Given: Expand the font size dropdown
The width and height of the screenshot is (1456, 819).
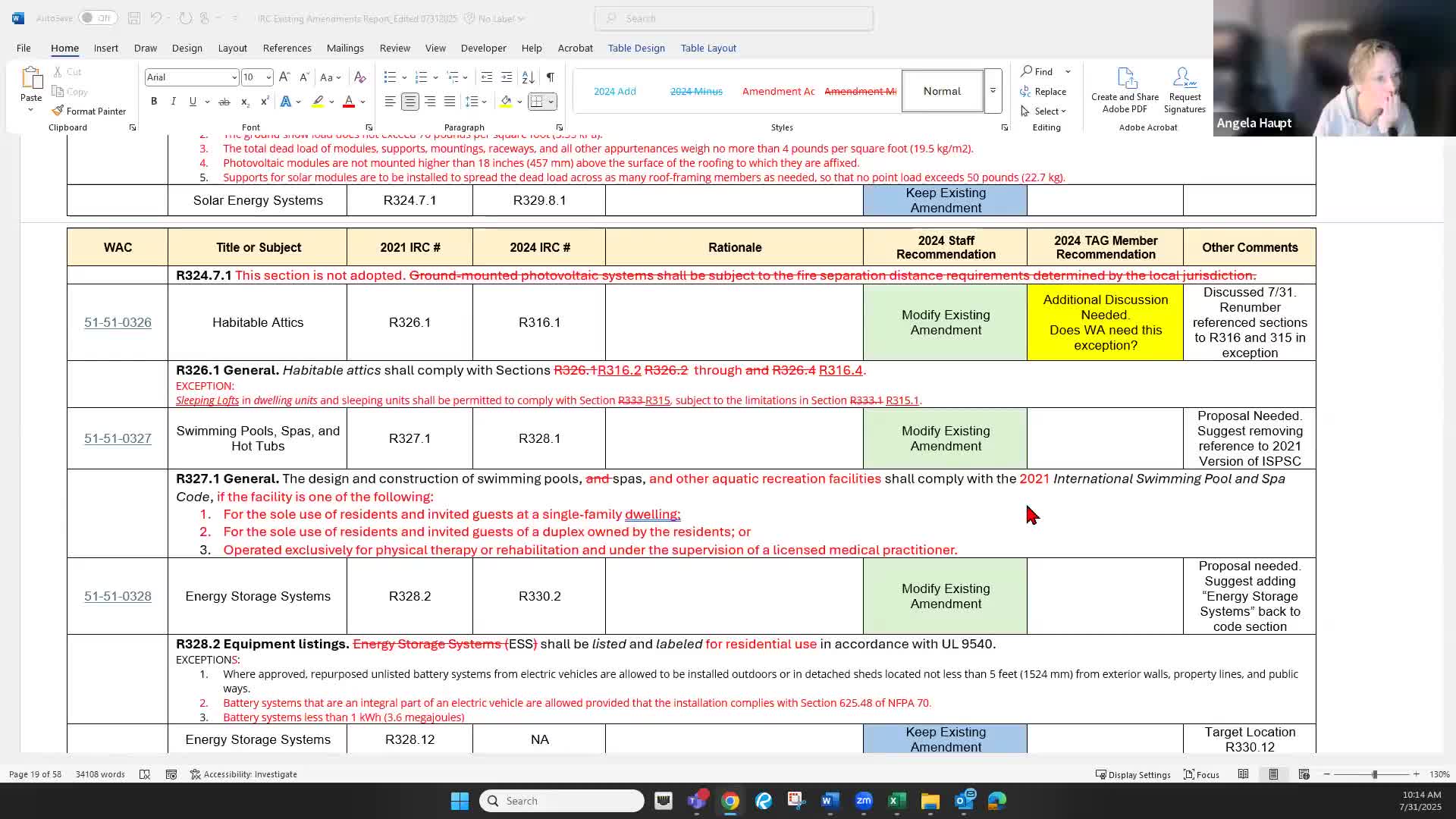Looking at the screenshot, I should 268,77.
